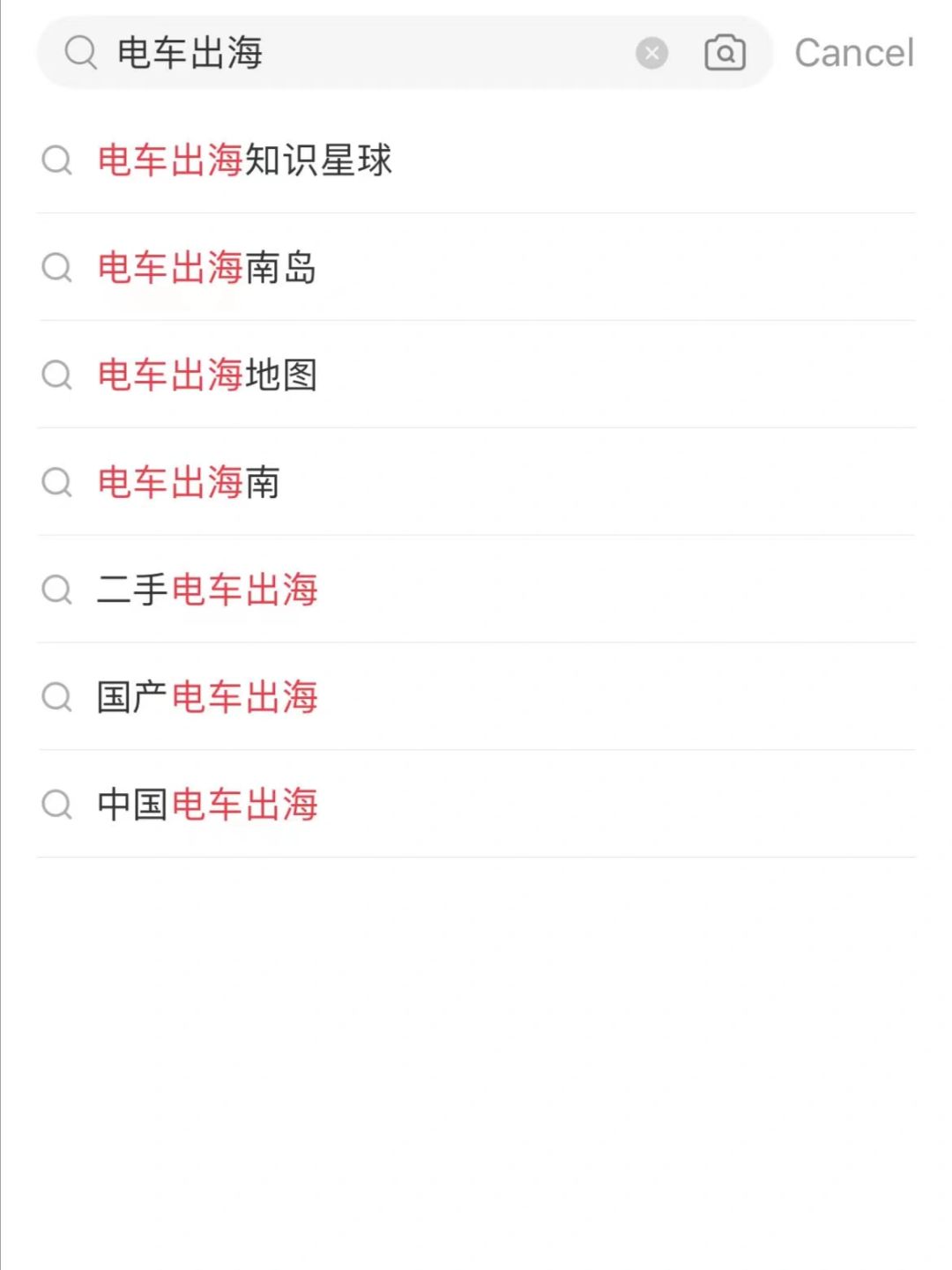Tap Cancel to exit search
952x1270 pixels.
[854, 53]
